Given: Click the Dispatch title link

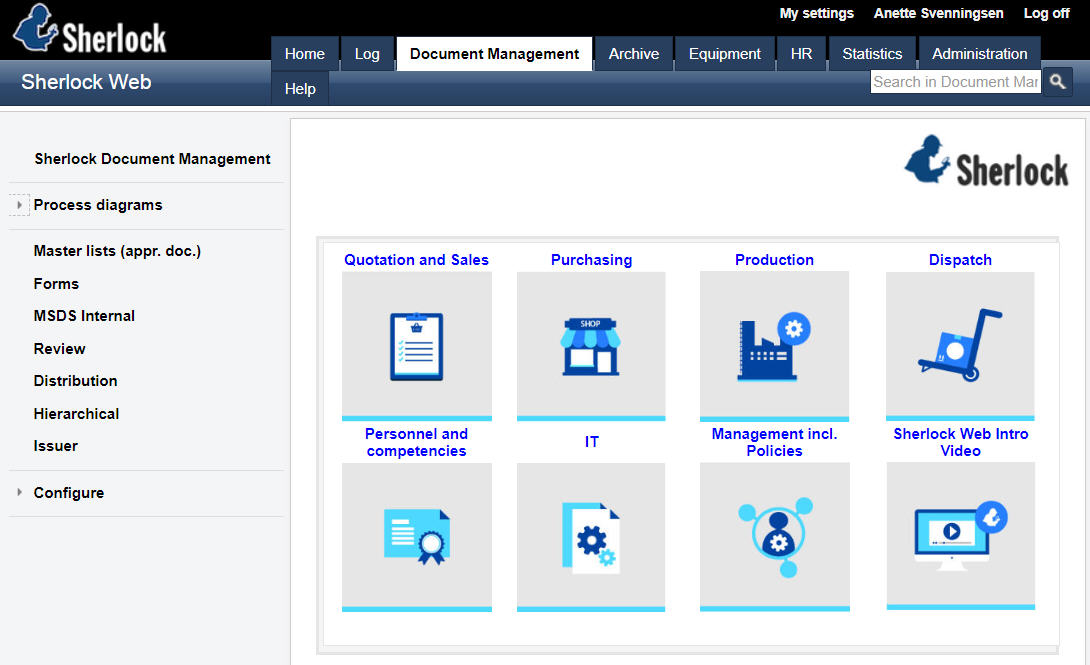Looking at the screenshot, I should point(960,260).
